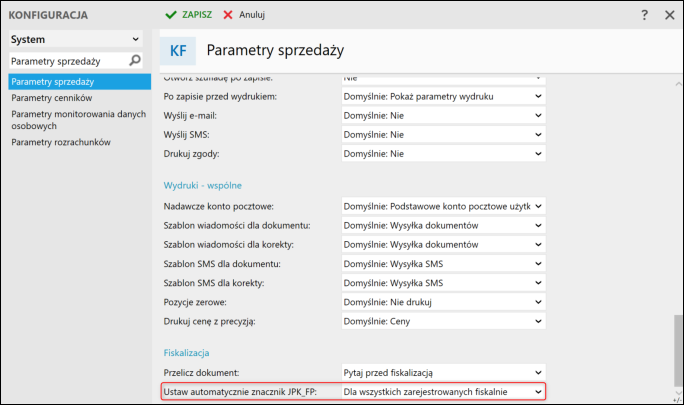Expand Nadawcze konto pocztowe dropdown
Screen dimensions: 684x405
click(444, 206)
